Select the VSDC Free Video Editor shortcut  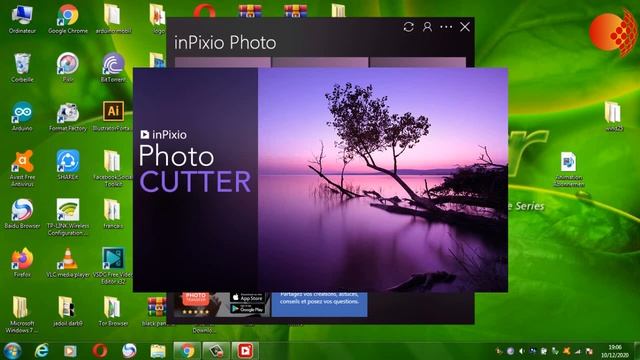point(113,266)
